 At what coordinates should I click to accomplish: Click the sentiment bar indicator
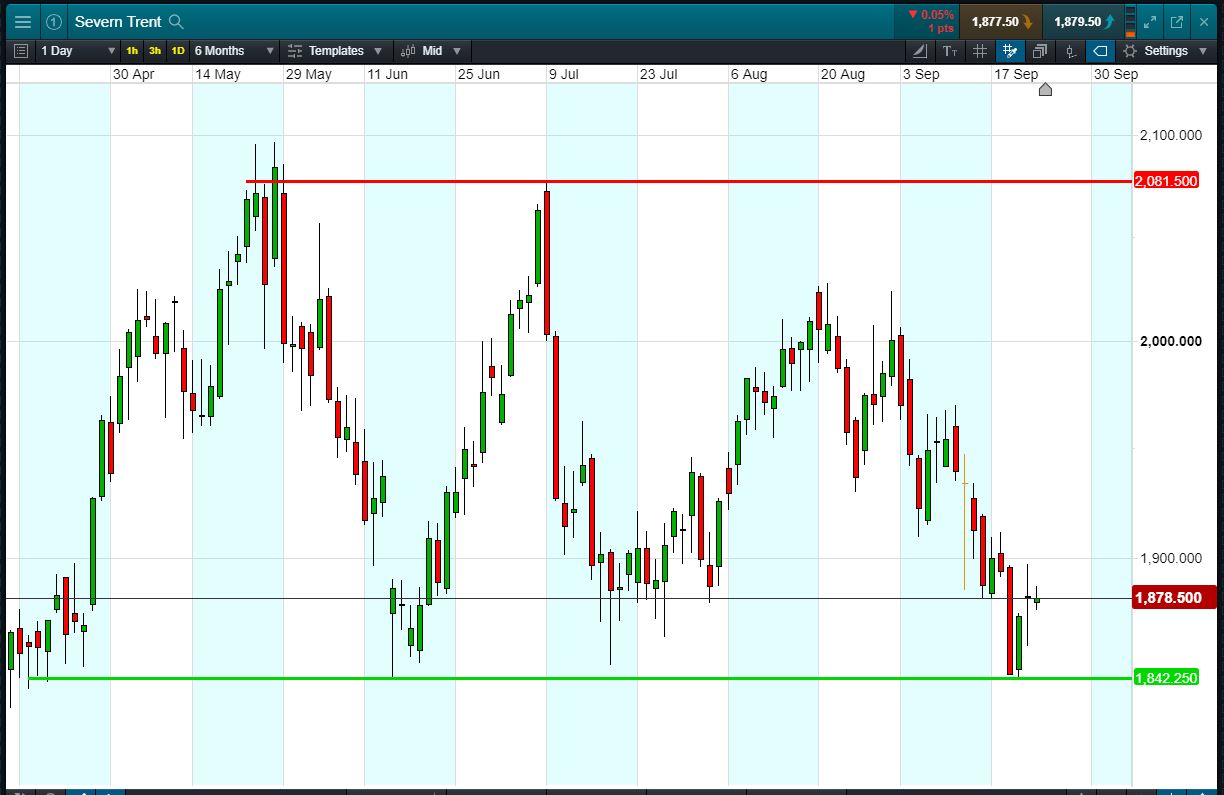(x=1130, y=21)
